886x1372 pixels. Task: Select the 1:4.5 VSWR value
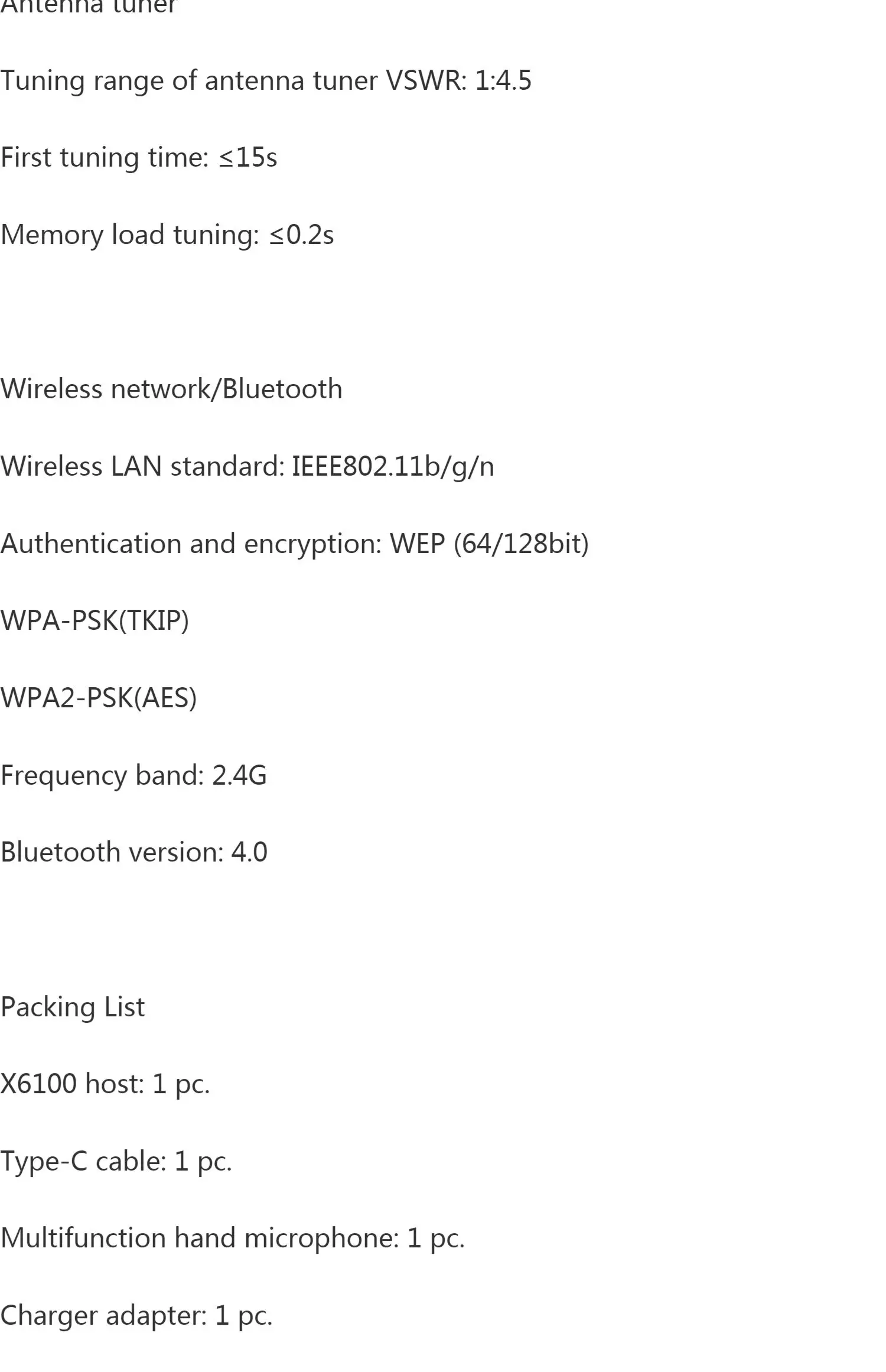coord(503,80)
